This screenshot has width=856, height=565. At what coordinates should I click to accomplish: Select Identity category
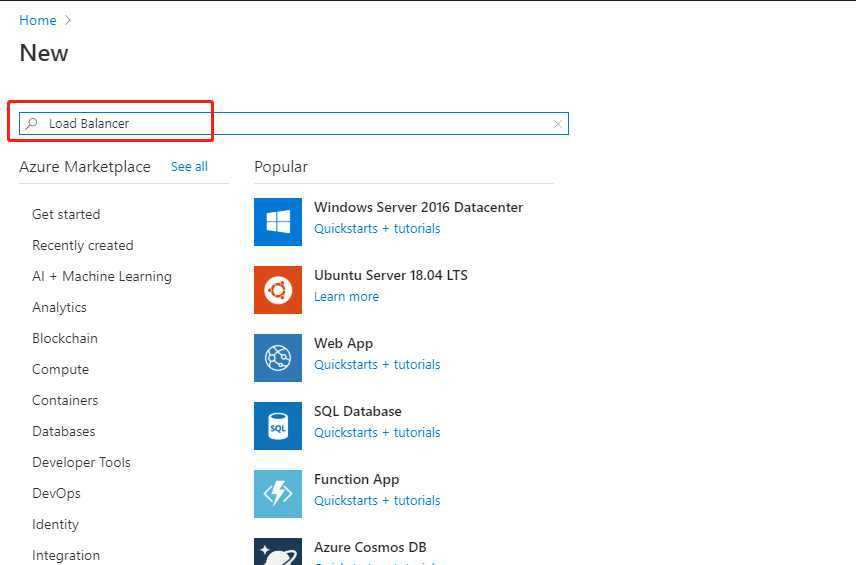(x=55, y=525)
